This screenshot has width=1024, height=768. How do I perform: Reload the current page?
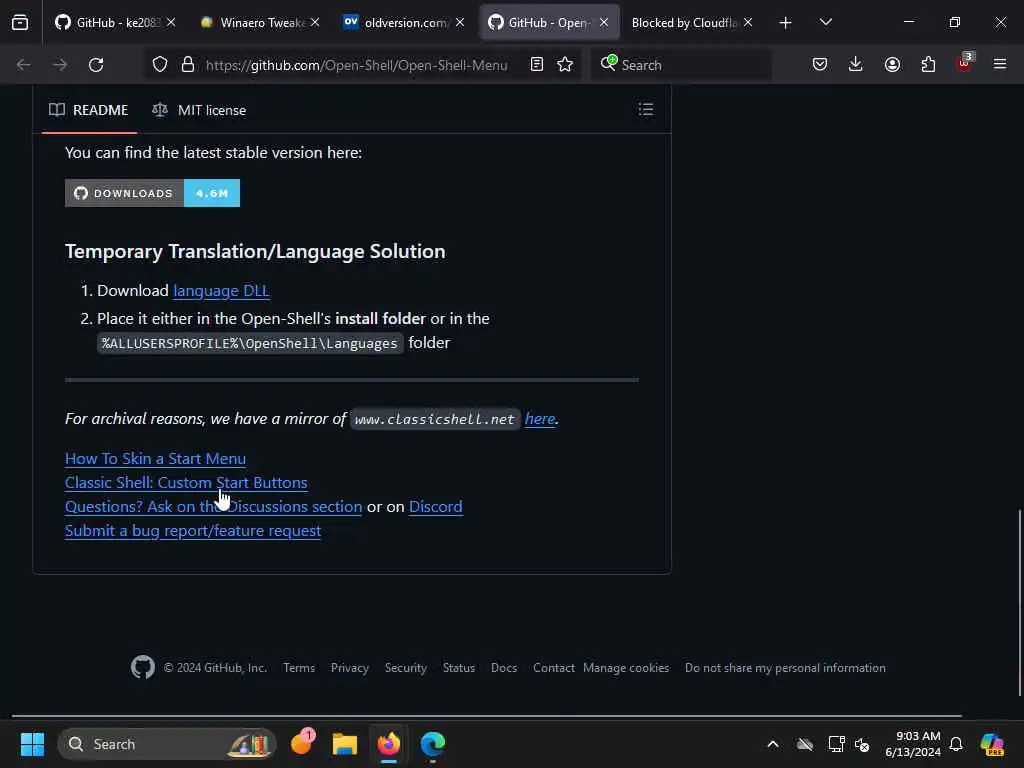click(x=96, y=65)
